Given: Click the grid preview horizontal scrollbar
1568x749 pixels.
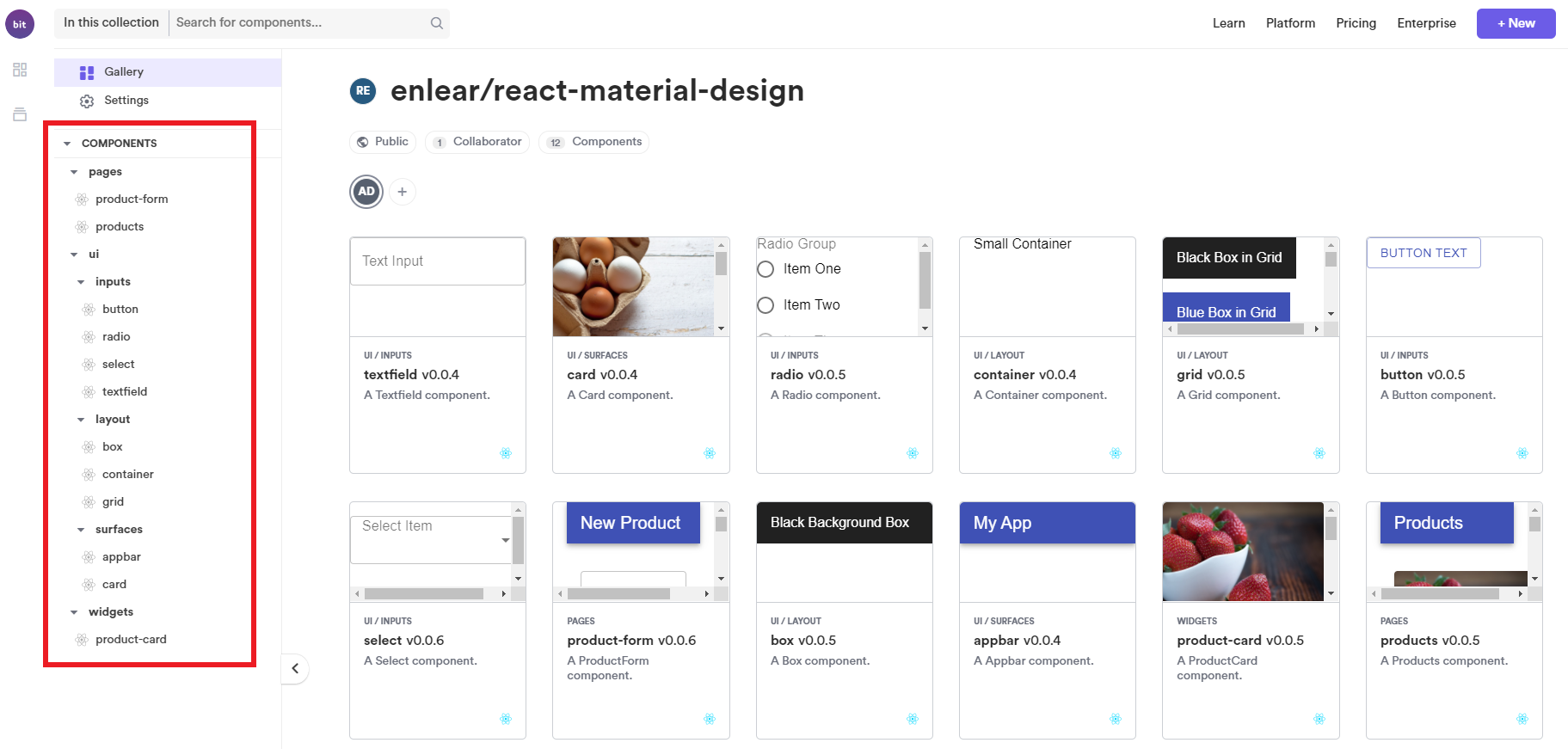Looking at the screenshot, I should pos(1243,328).
